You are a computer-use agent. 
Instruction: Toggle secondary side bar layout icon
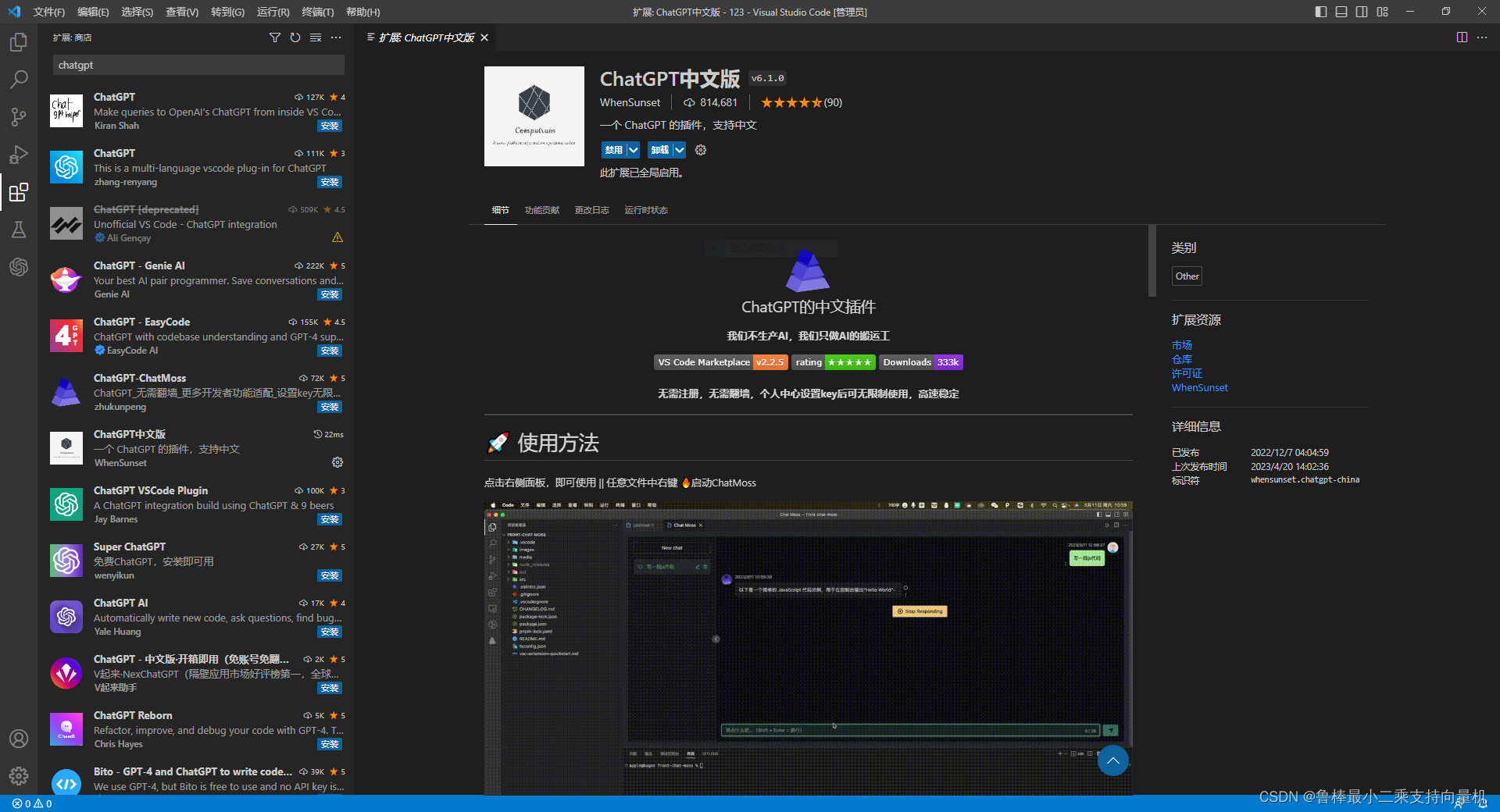click(x=1362, y=12)
